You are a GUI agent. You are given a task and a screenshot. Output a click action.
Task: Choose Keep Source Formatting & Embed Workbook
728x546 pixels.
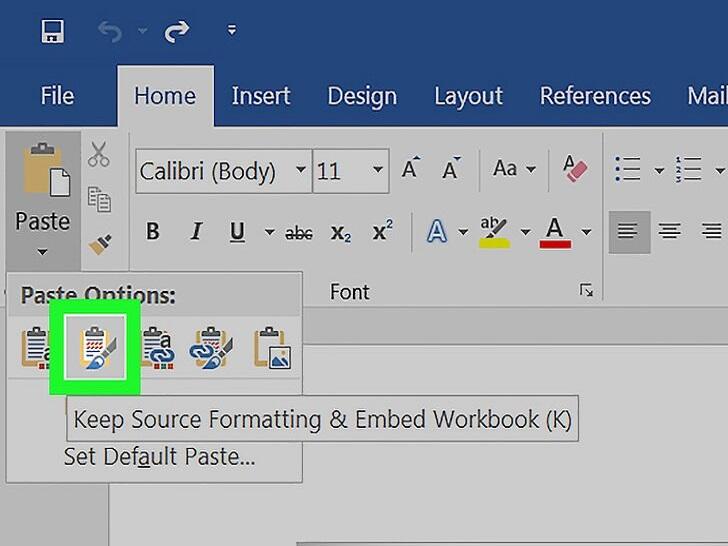coord(95,347)
